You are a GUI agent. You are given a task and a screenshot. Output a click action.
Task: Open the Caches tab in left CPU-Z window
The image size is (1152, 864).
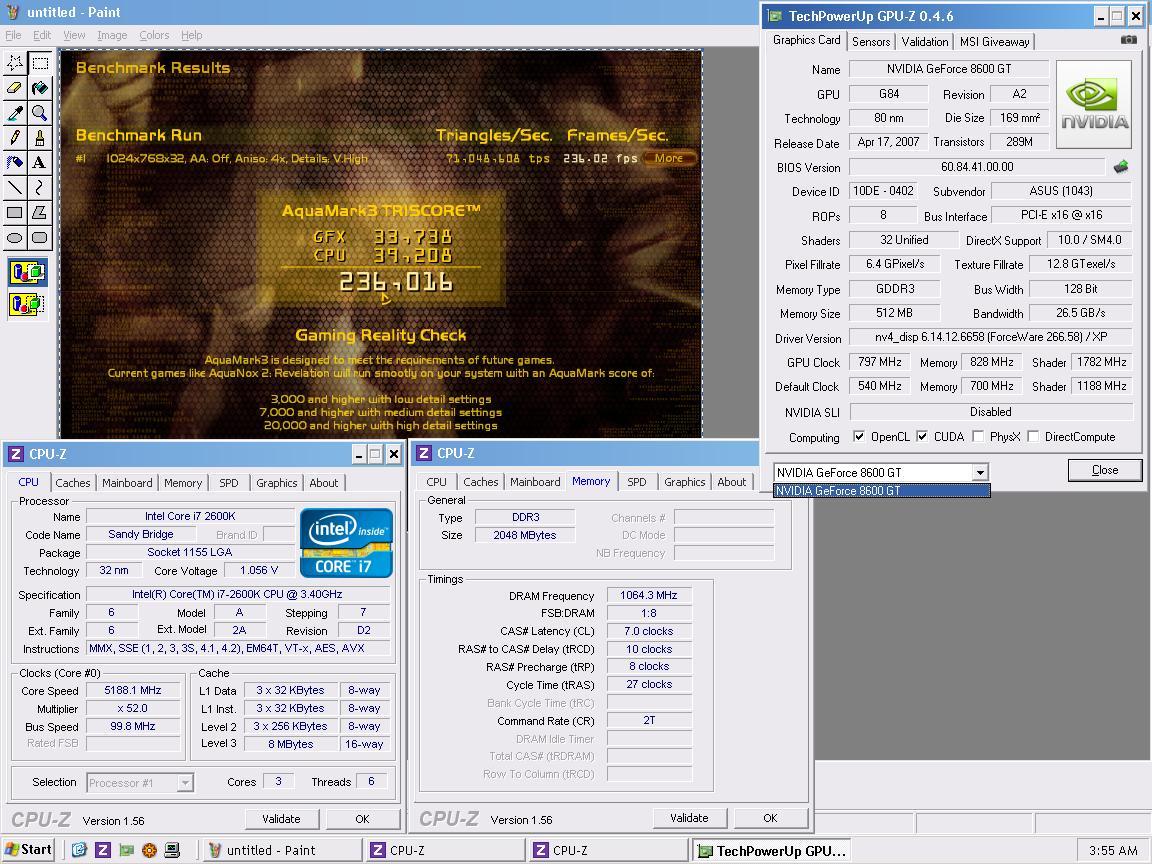(x=73, y=483)
